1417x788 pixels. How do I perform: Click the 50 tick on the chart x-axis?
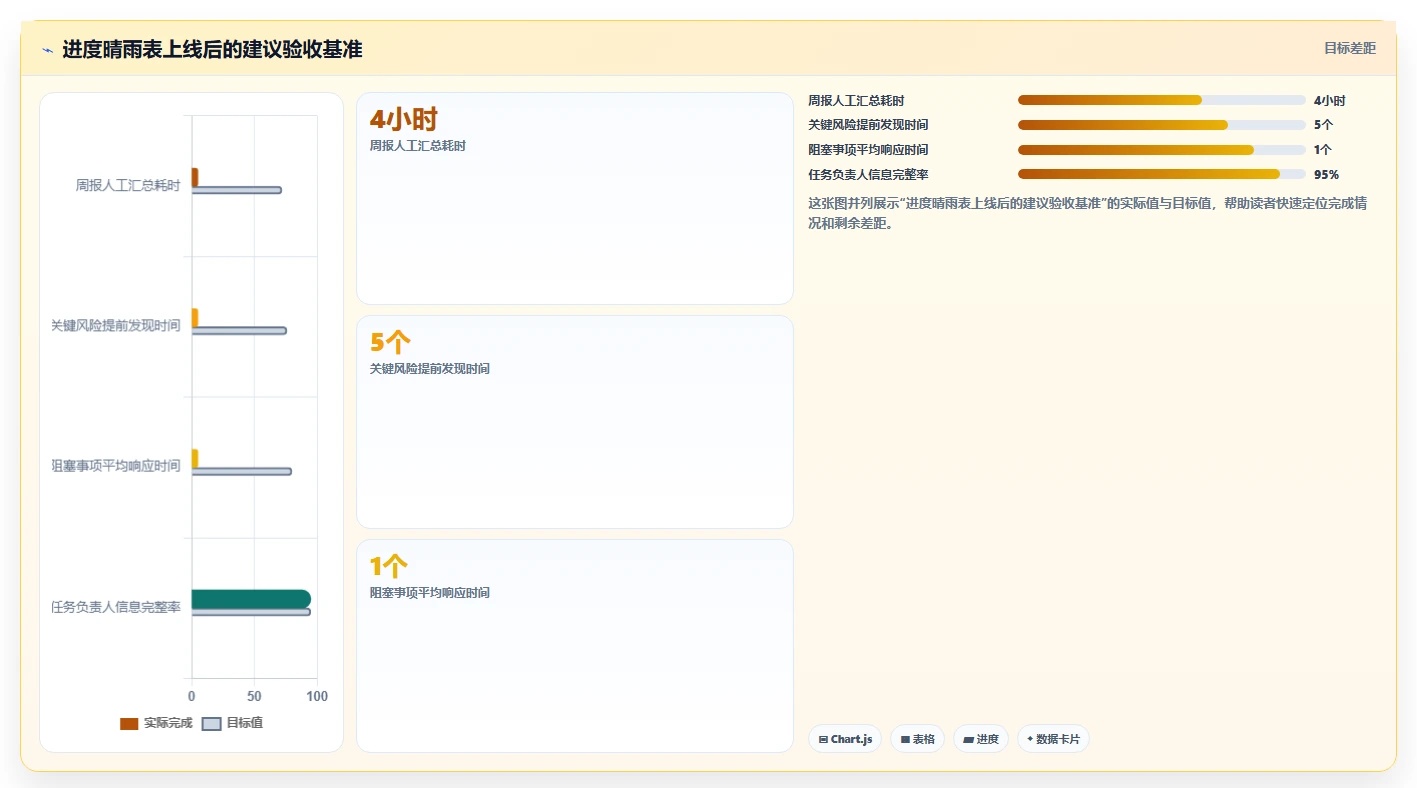coord(254,696)
